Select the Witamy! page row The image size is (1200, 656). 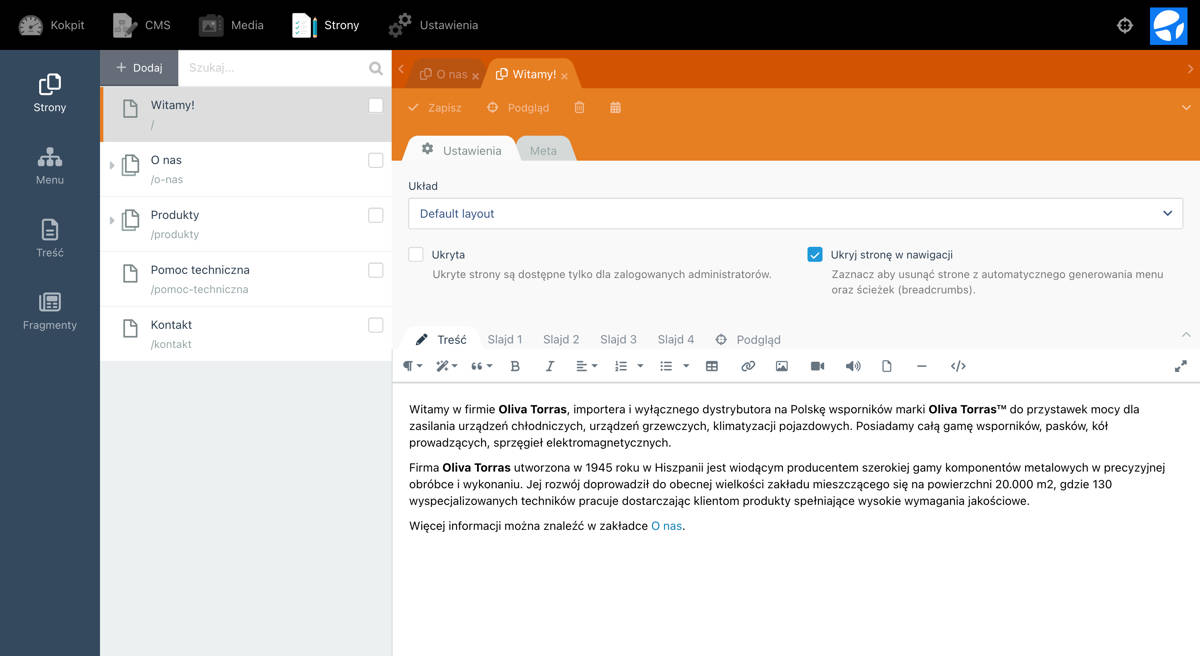point(246,114)
